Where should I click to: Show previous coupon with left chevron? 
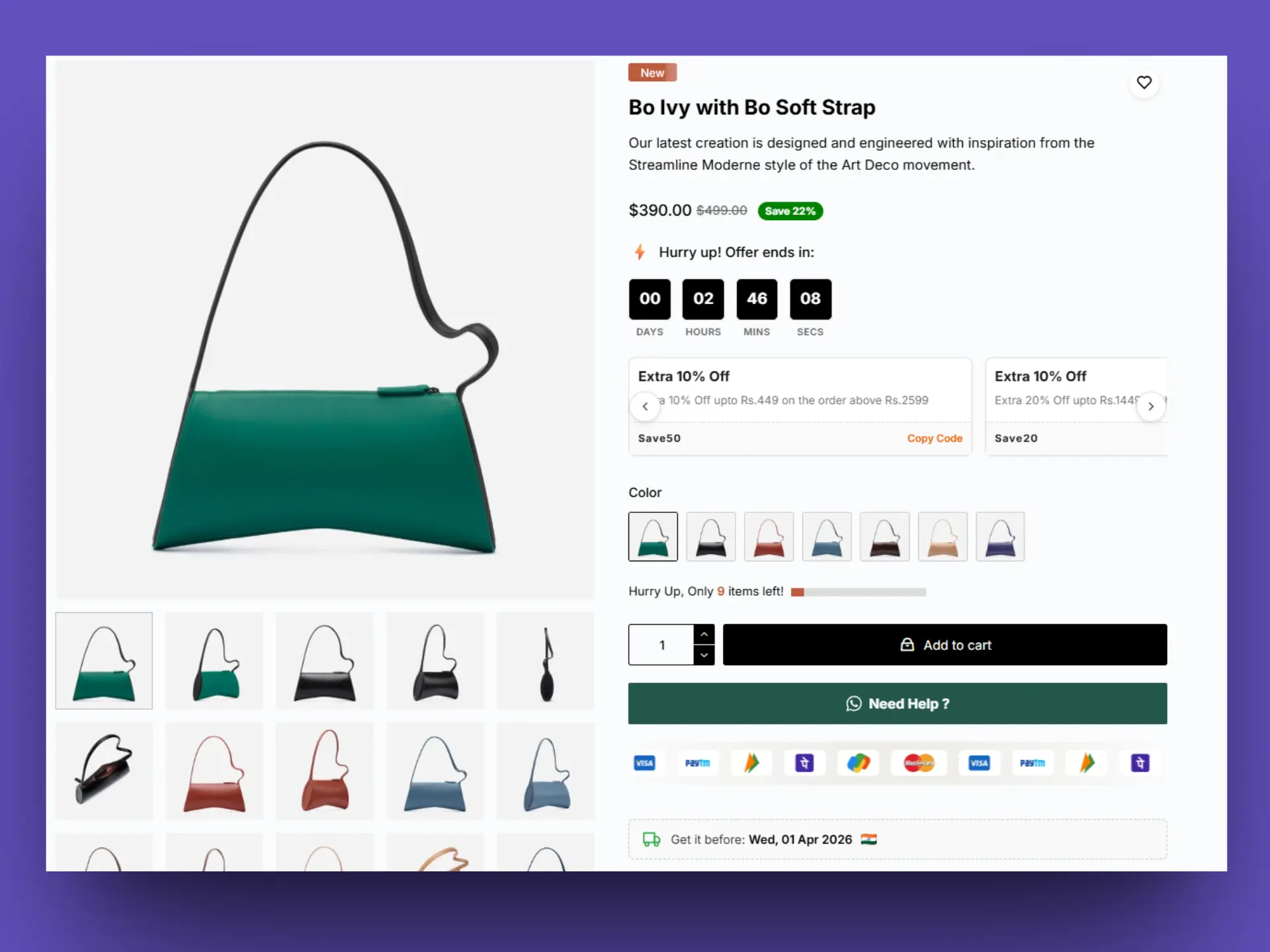(645, 407)
